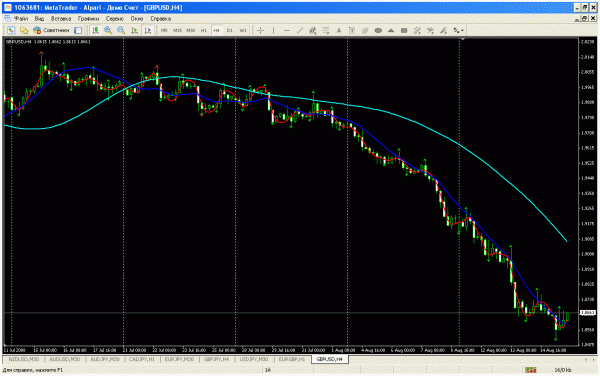The width and height of the screenshot is (600, 376).
Task: Click the terminal window icon after Советники
Action: (x=78, y=30)
